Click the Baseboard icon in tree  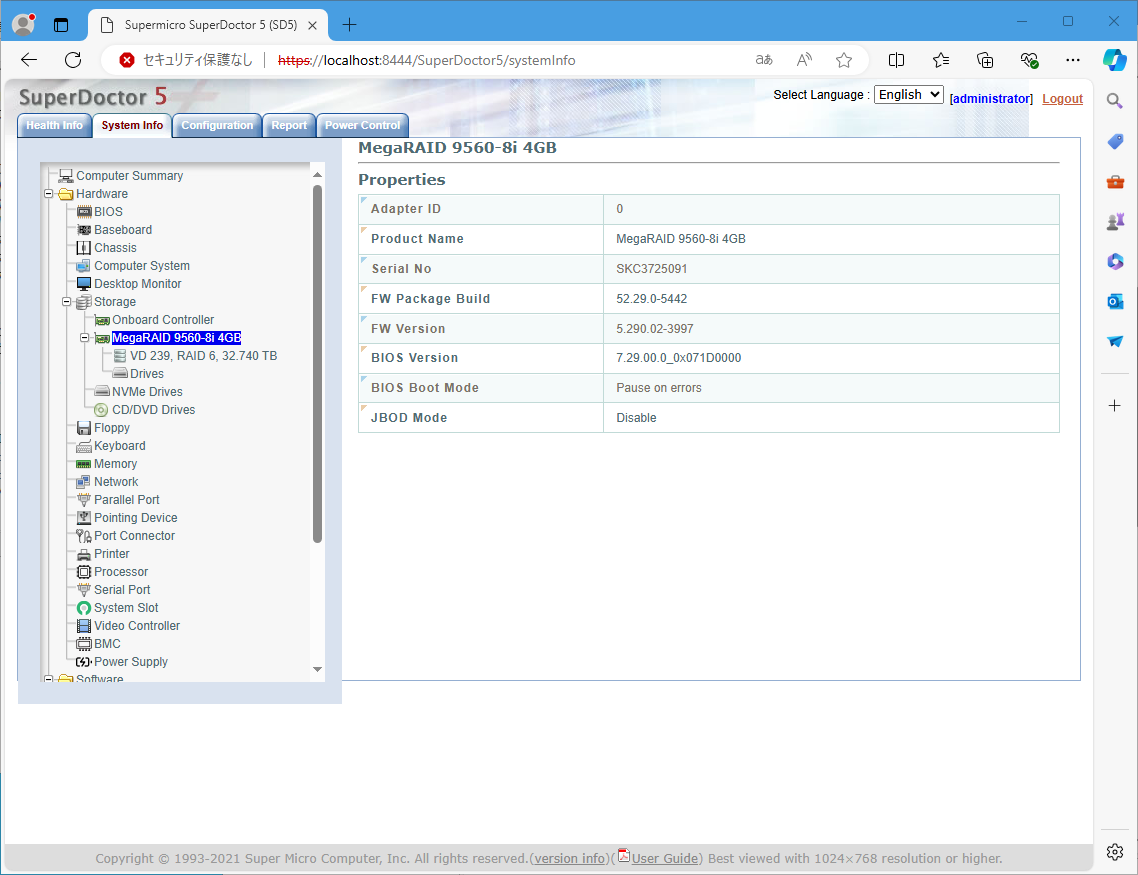coord(84,230)
